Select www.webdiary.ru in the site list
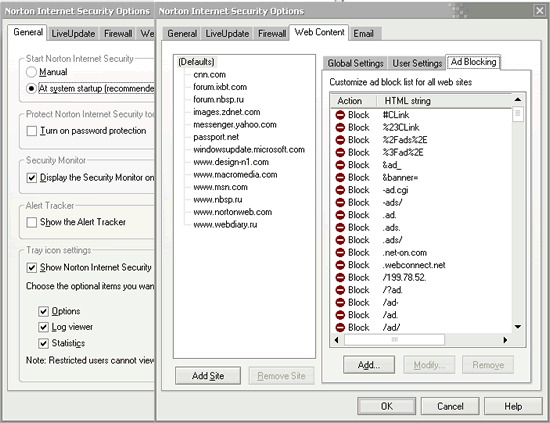The image size is (550, 423). [x=225, y=224]
